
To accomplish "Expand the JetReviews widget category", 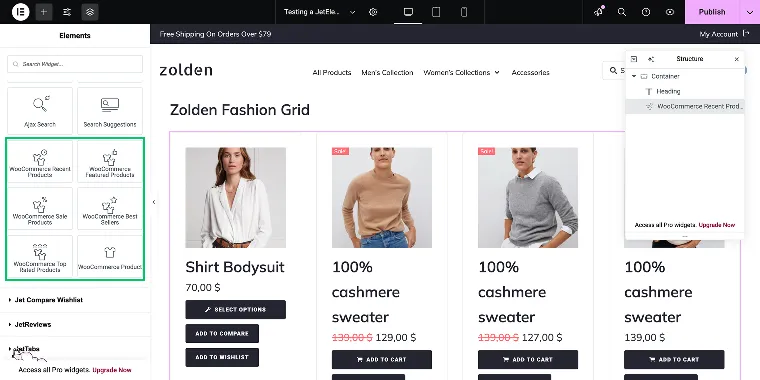I will coord(75,324).
